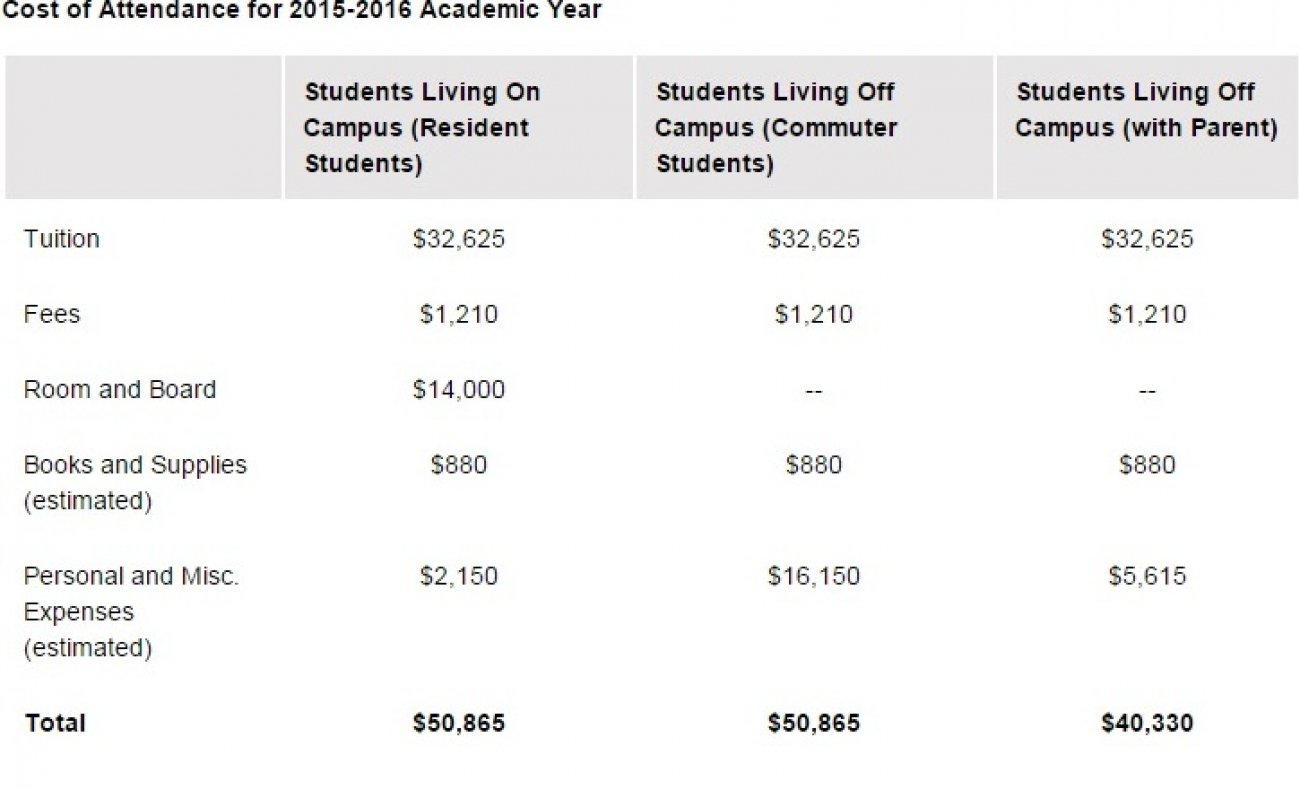Select the commuter students books $880 value
1300x789 pixels.
point(813,465)
